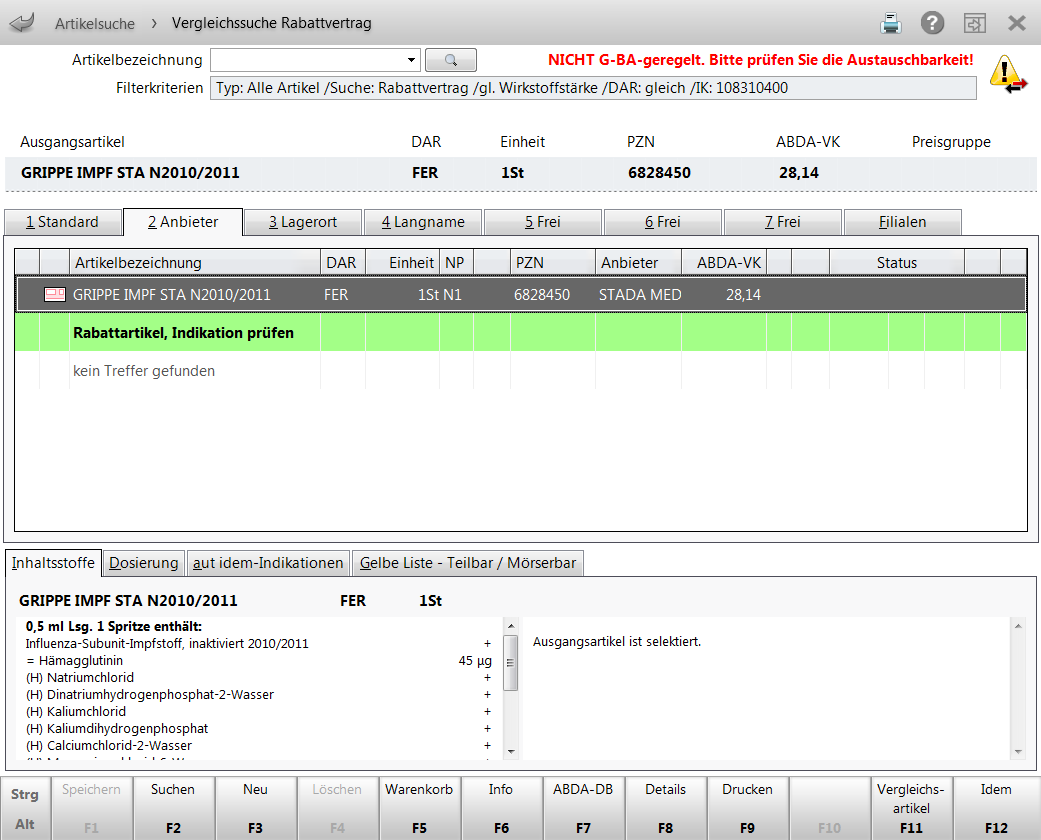Click the Suchen F2 button

(173, 808)
